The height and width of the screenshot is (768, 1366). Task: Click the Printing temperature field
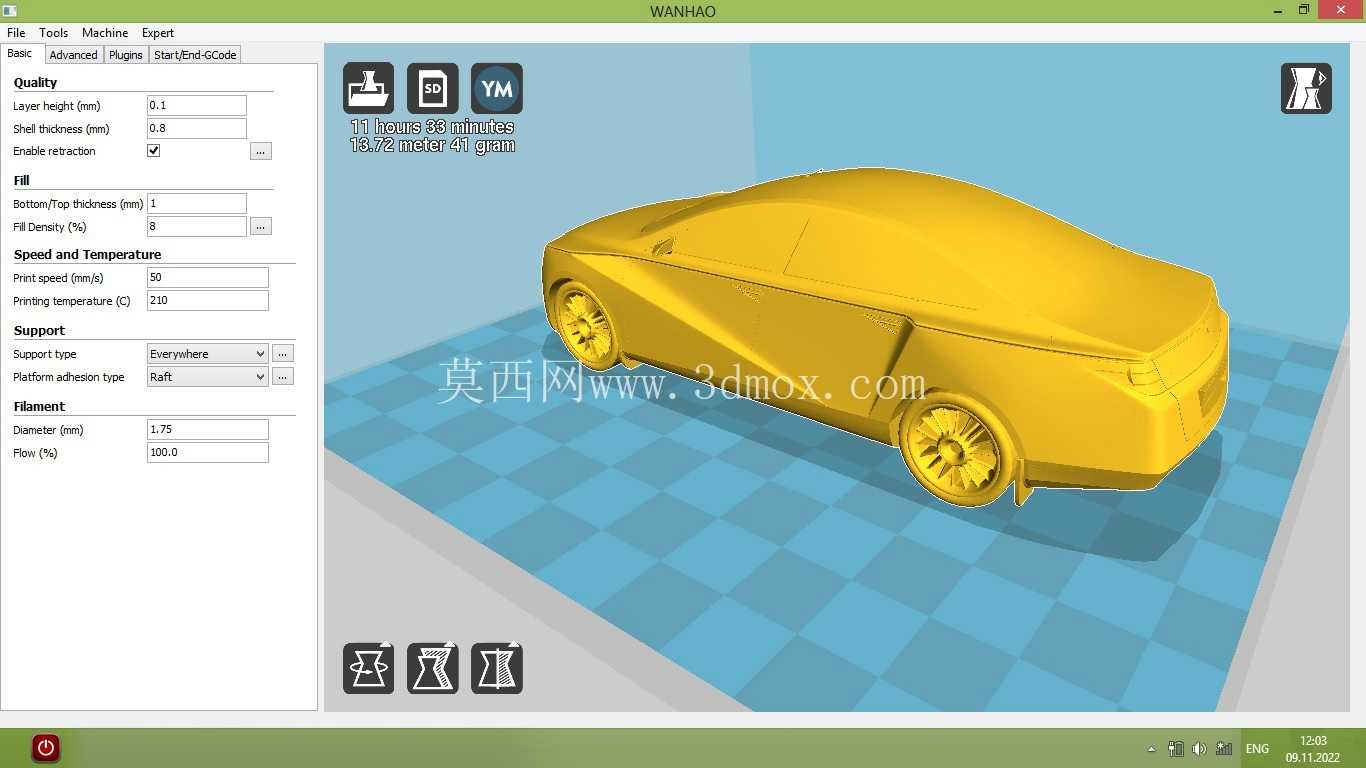[208, 301]
